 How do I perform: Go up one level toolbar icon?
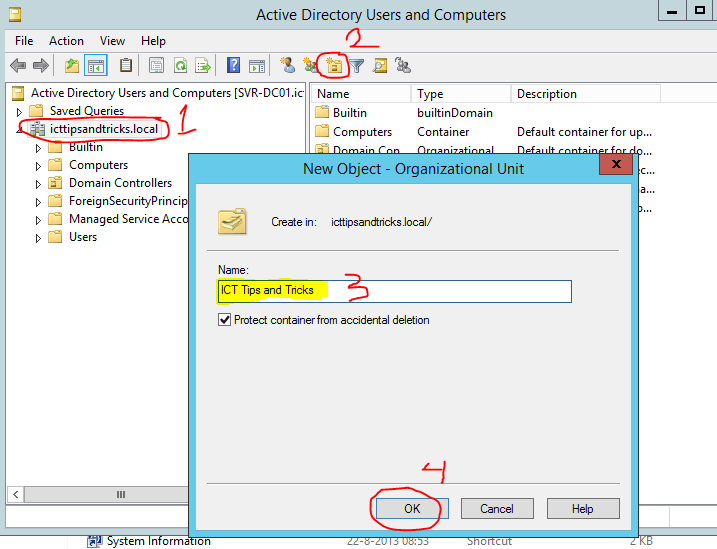pos(71,66)
